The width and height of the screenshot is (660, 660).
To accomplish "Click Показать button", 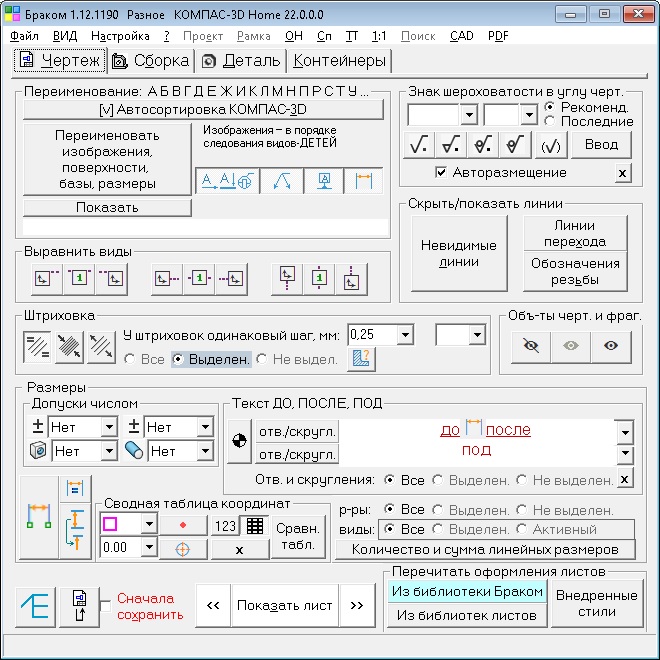I will click(107, 208).
